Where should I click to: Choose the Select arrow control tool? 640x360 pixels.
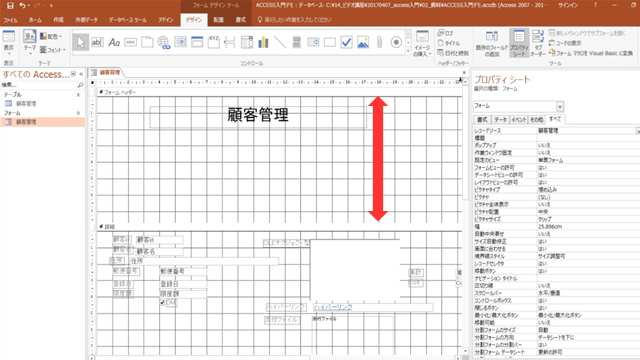(80, 42)
